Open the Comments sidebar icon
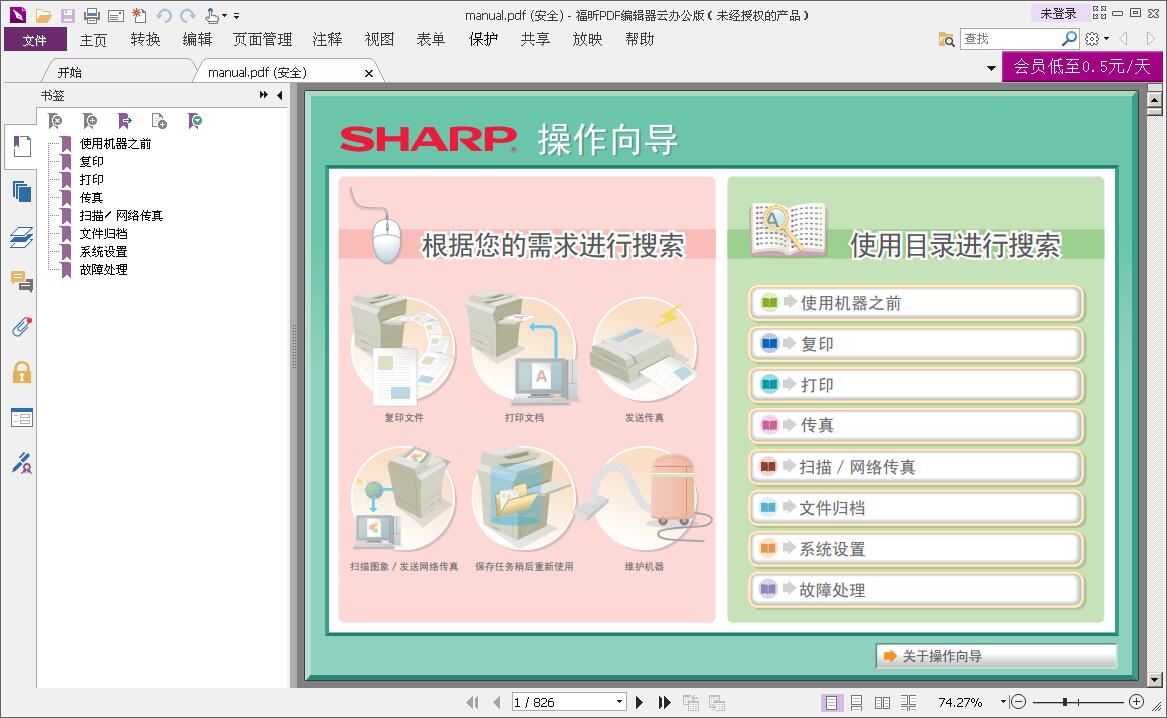1167x718 pixels. tap(22, 281)
